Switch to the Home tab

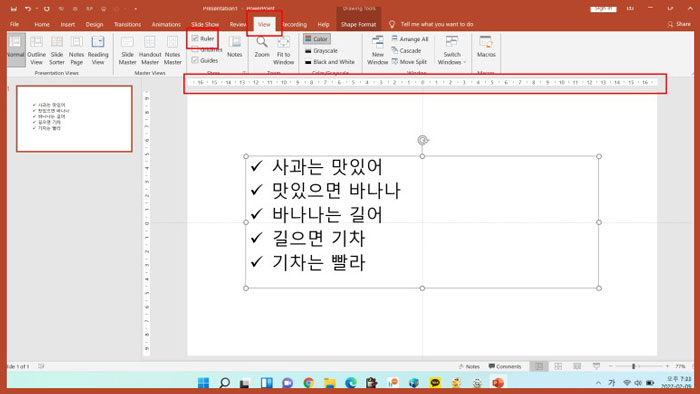[x=42, y=25]
